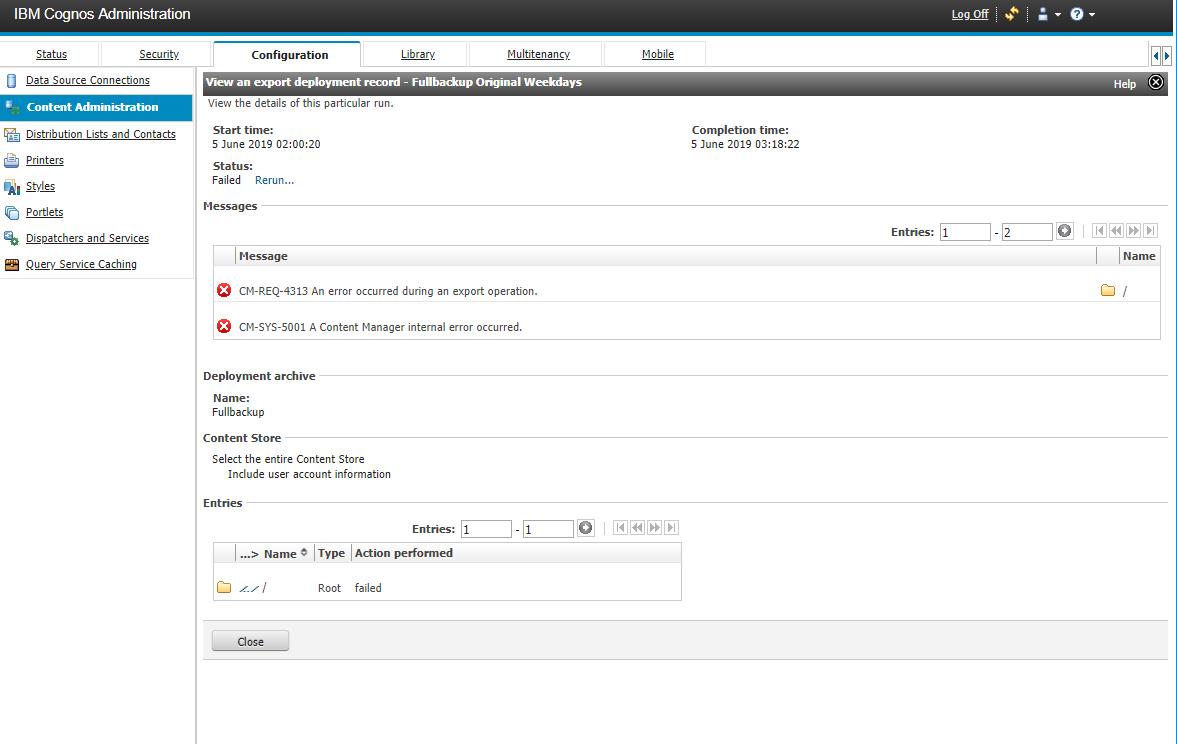
Task: Click the Data Source Connections icon
Action: 12,81
